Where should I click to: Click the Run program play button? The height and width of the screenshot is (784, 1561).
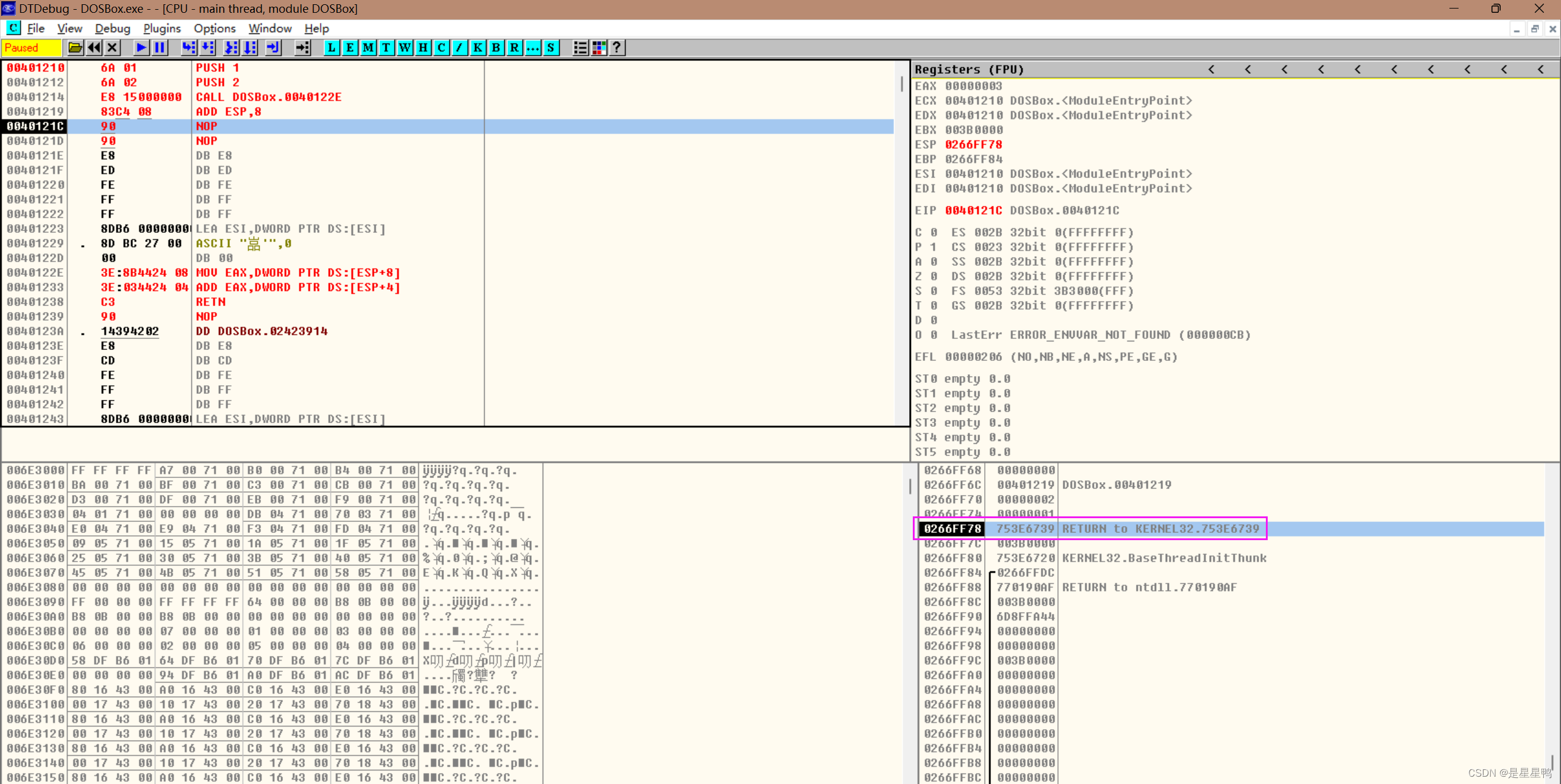coord(141,48)
